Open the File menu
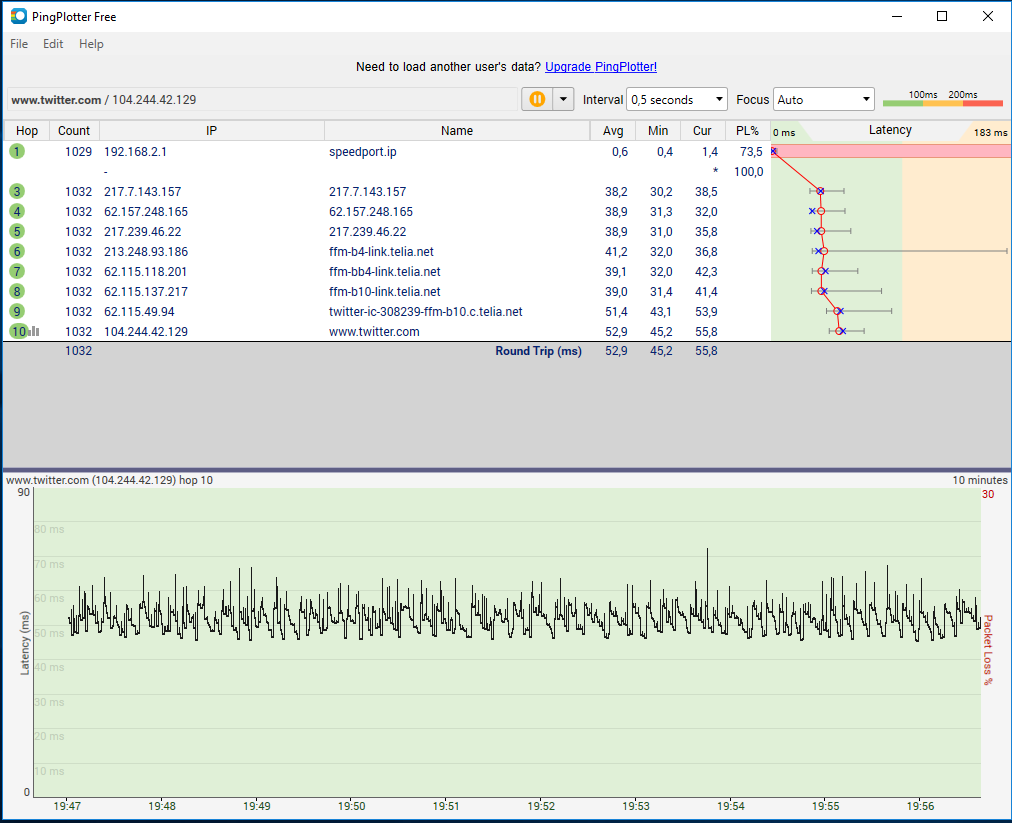Screen dimensions: 1012x823 point(19,44)
